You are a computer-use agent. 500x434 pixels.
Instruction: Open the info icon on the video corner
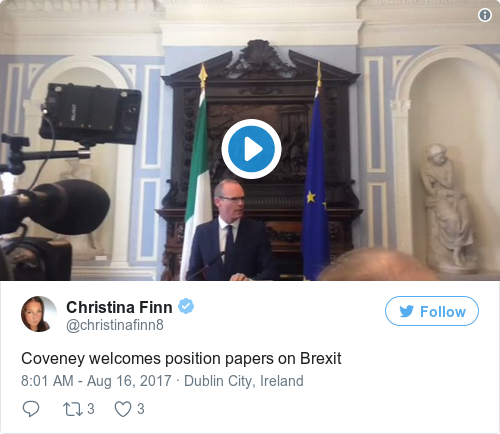coord(485,15)
